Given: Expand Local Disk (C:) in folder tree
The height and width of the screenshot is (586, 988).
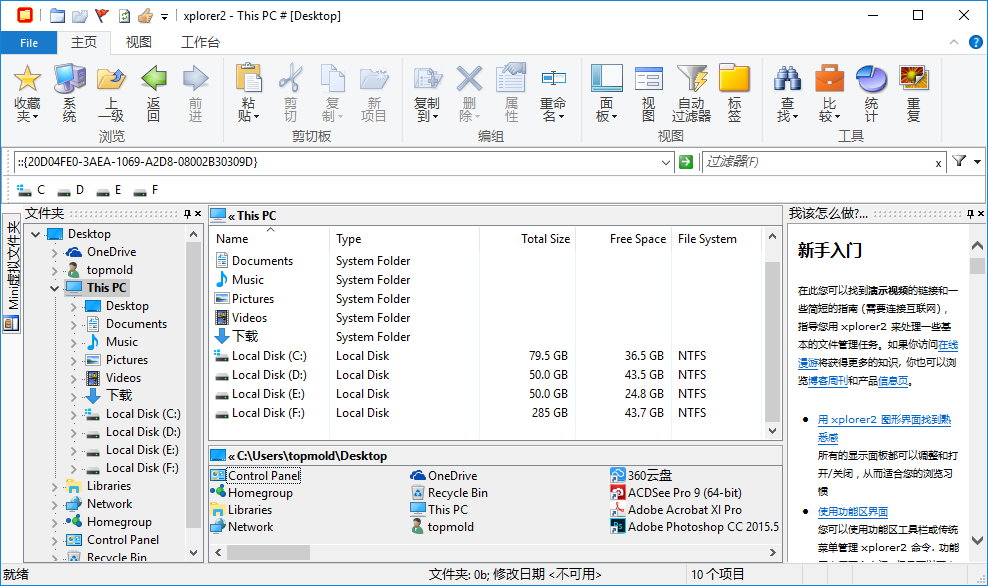Looking at the screenshot, I should click(x=73, y=415).
